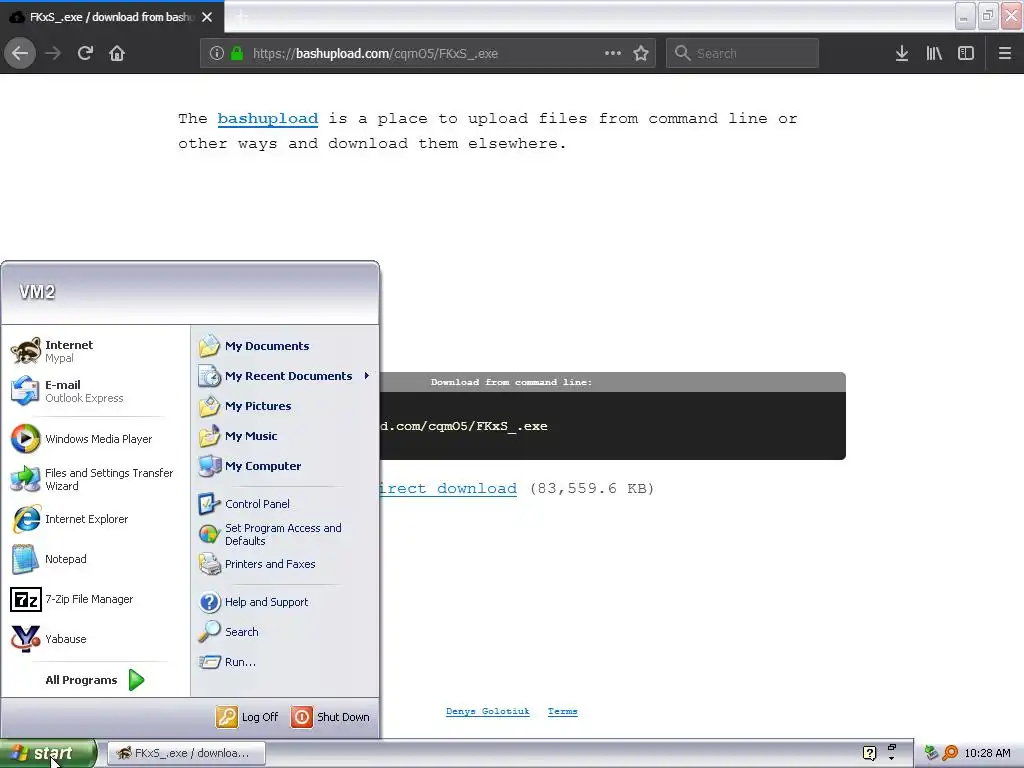Select FKxS_.exe taskbar window button

coord(186,753)
